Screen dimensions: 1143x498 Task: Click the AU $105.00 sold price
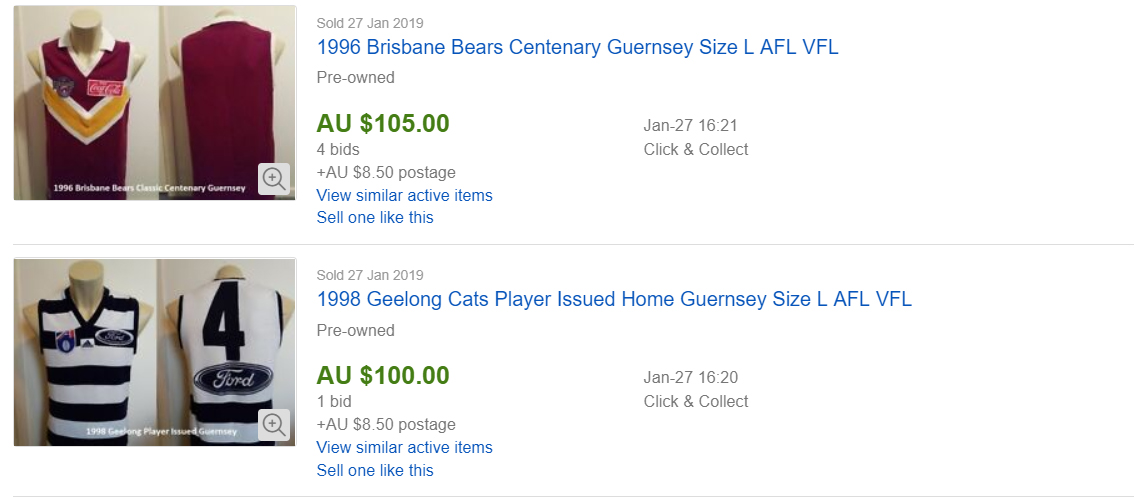click(383, 124)
